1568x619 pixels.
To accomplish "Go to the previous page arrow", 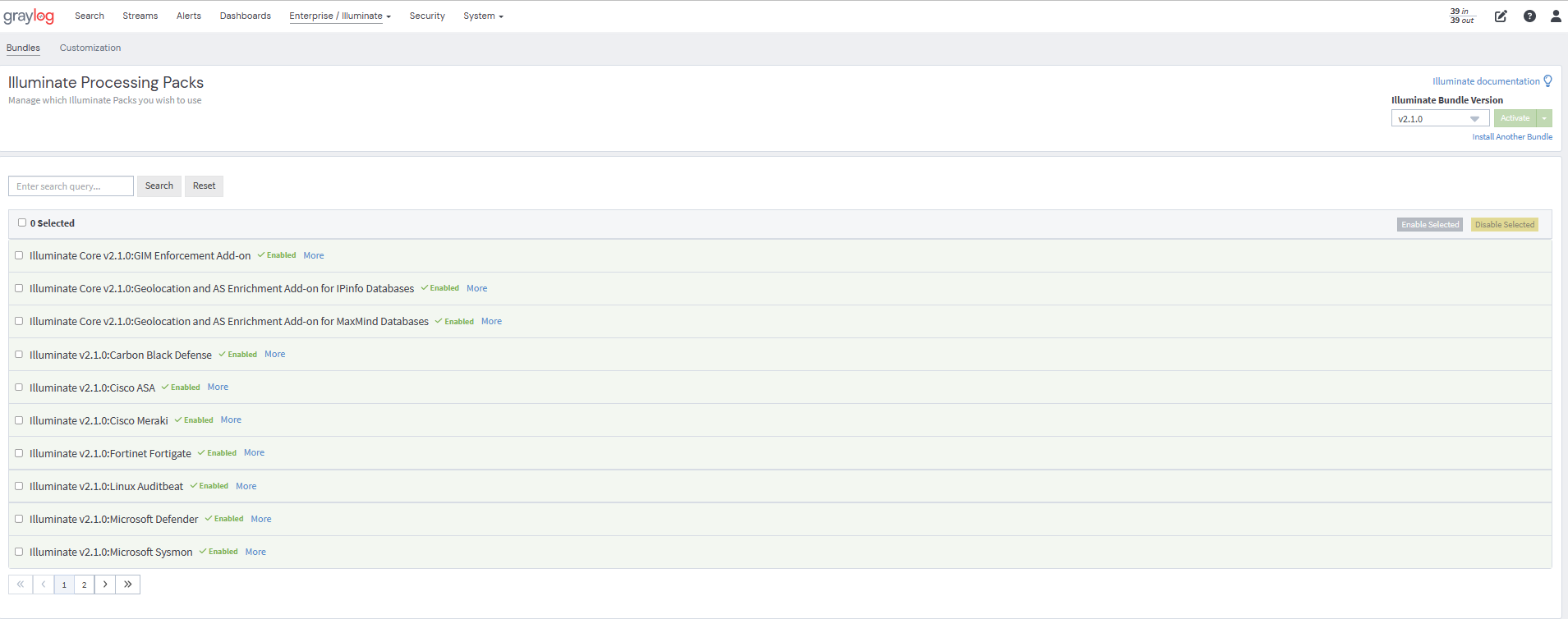I will (44, 585).
